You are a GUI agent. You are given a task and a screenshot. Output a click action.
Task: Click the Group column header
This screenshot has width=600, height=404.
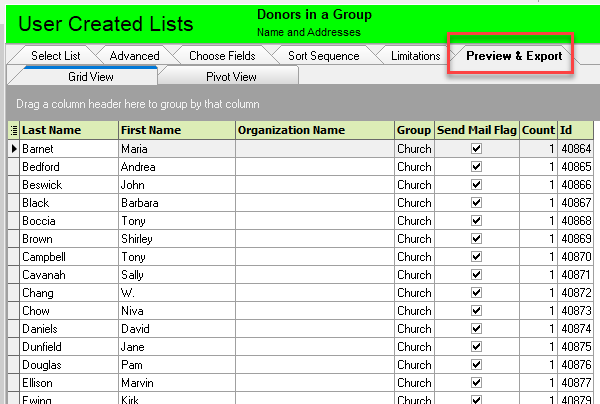coord(413,130)
